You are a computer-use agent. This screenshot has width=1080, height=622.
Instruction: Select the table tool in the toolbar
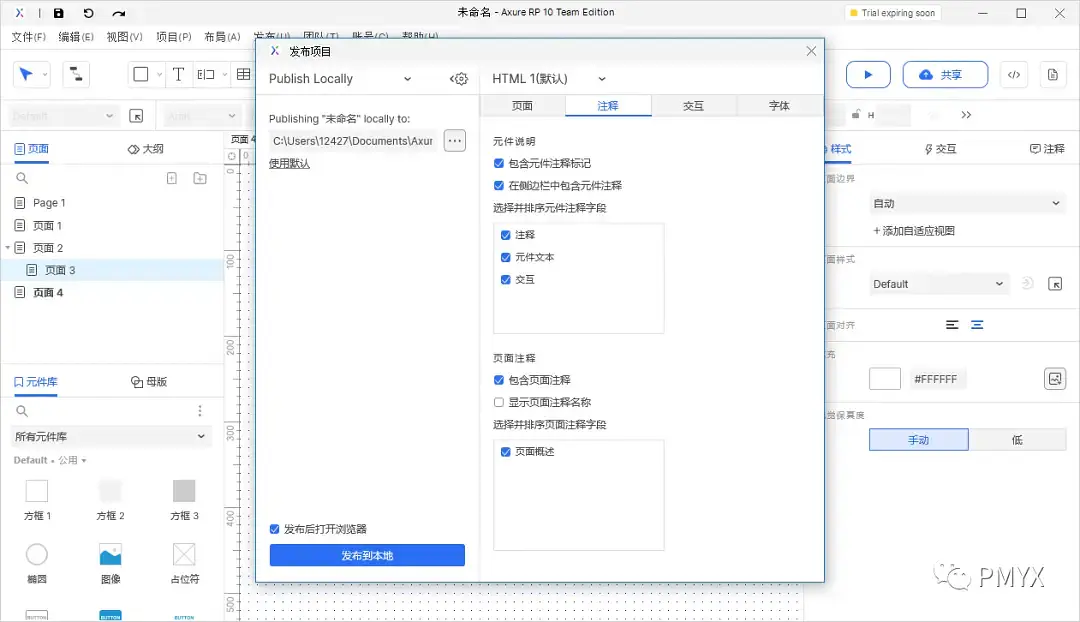coord(244,74)
